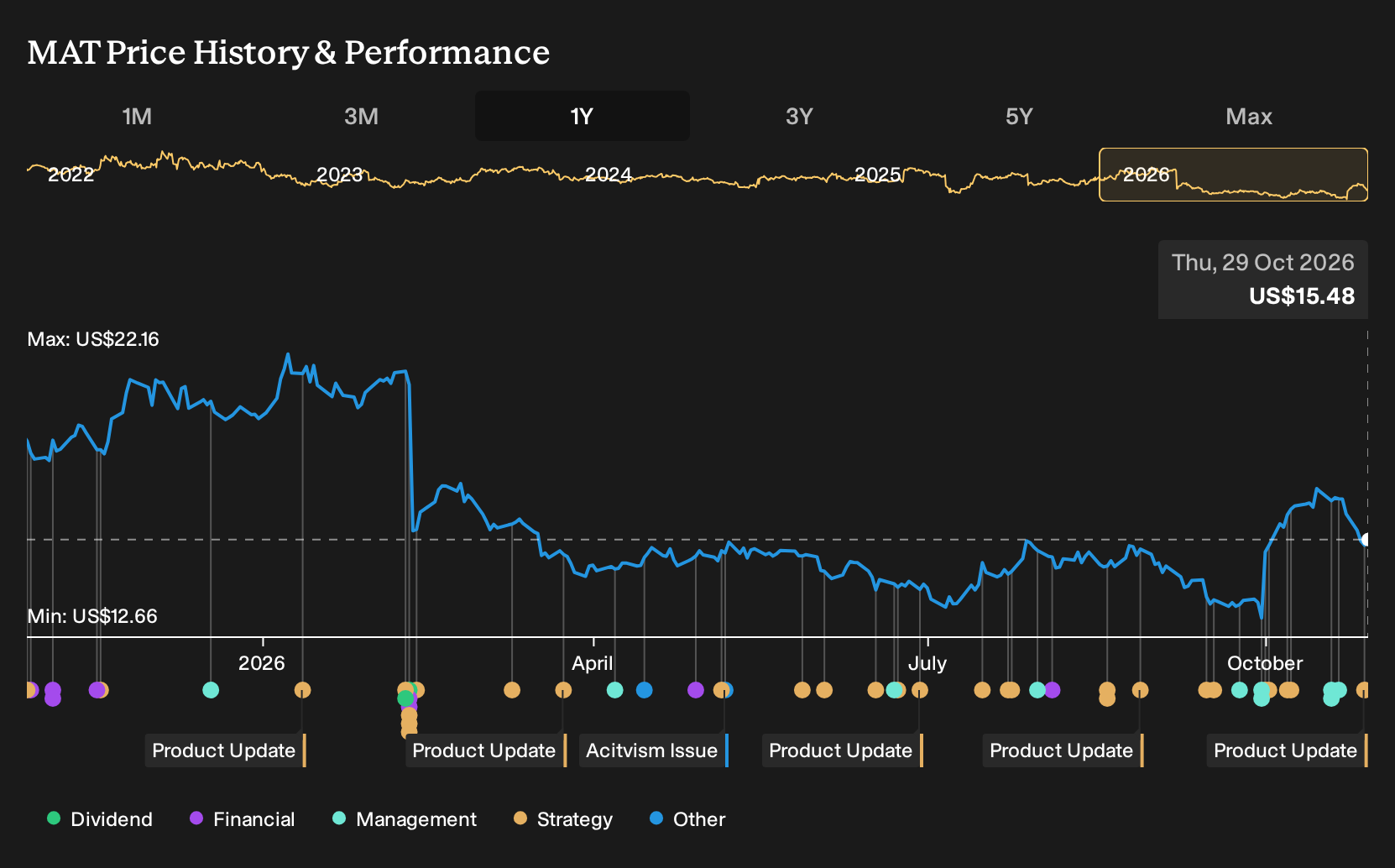Click the blue Other dot right of April

click(x=645, y=690)
